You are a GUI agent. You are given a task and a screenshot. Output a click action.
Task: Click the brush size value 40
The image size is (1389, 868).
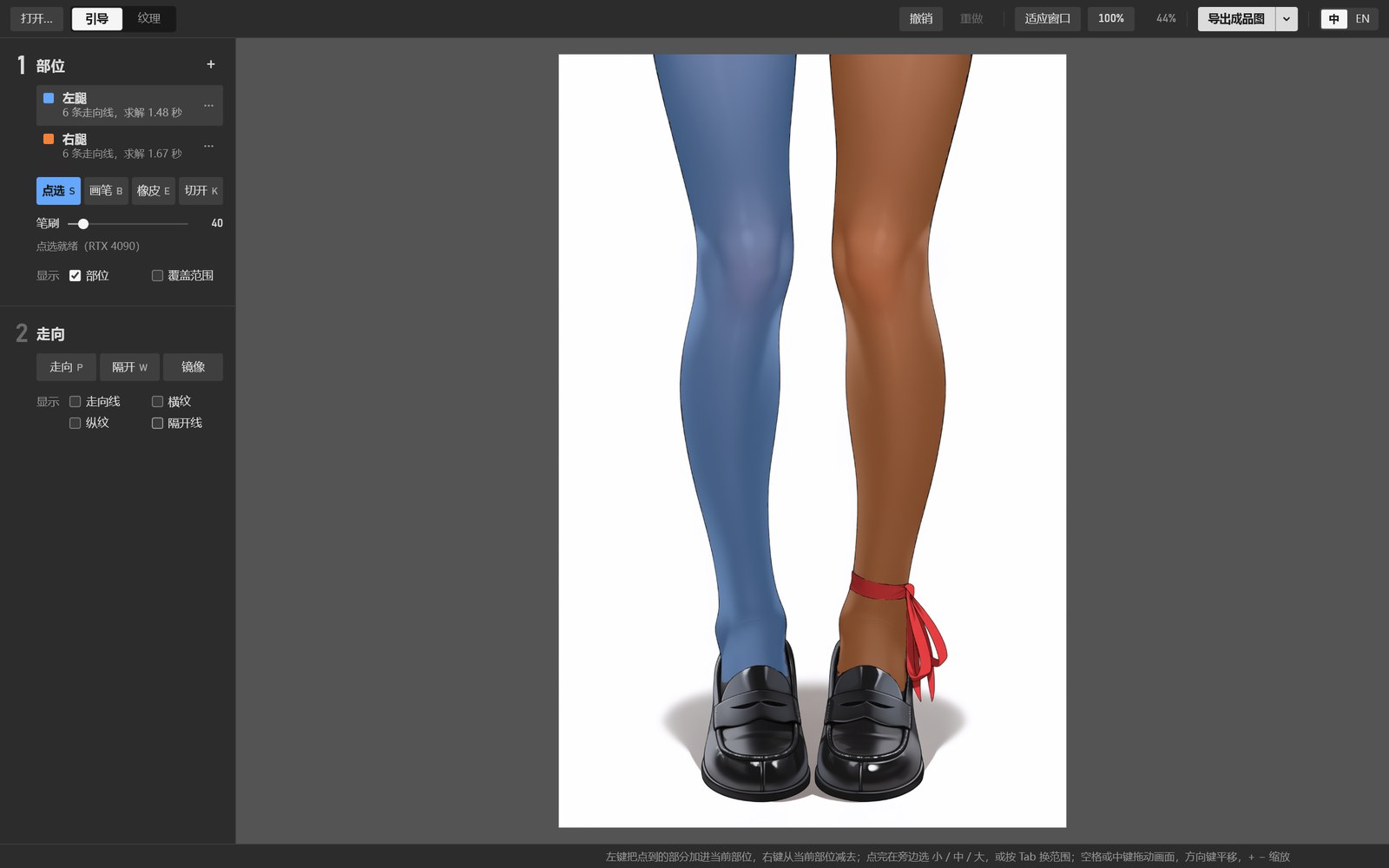click(217, 223)
